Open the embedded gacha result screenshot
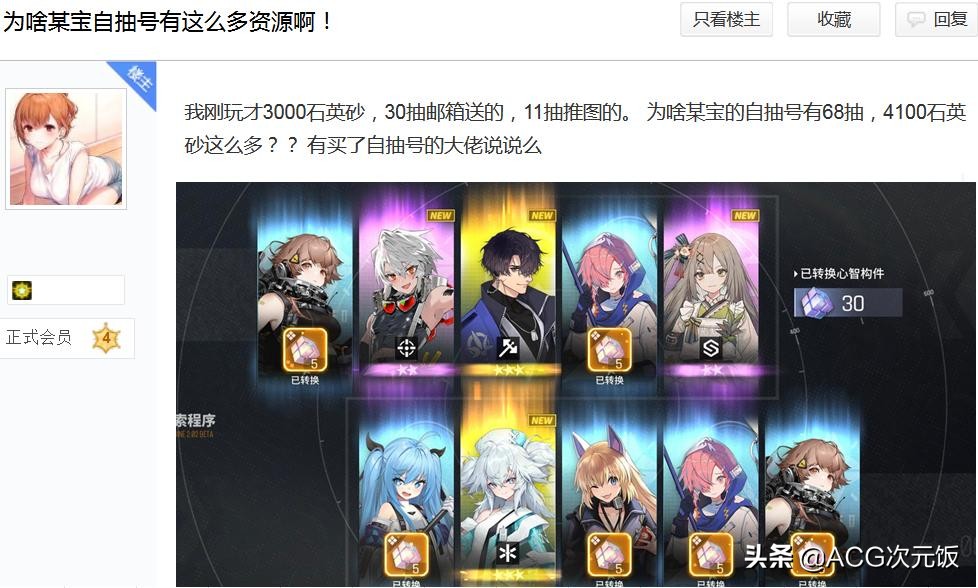 (x=576, y=384)
